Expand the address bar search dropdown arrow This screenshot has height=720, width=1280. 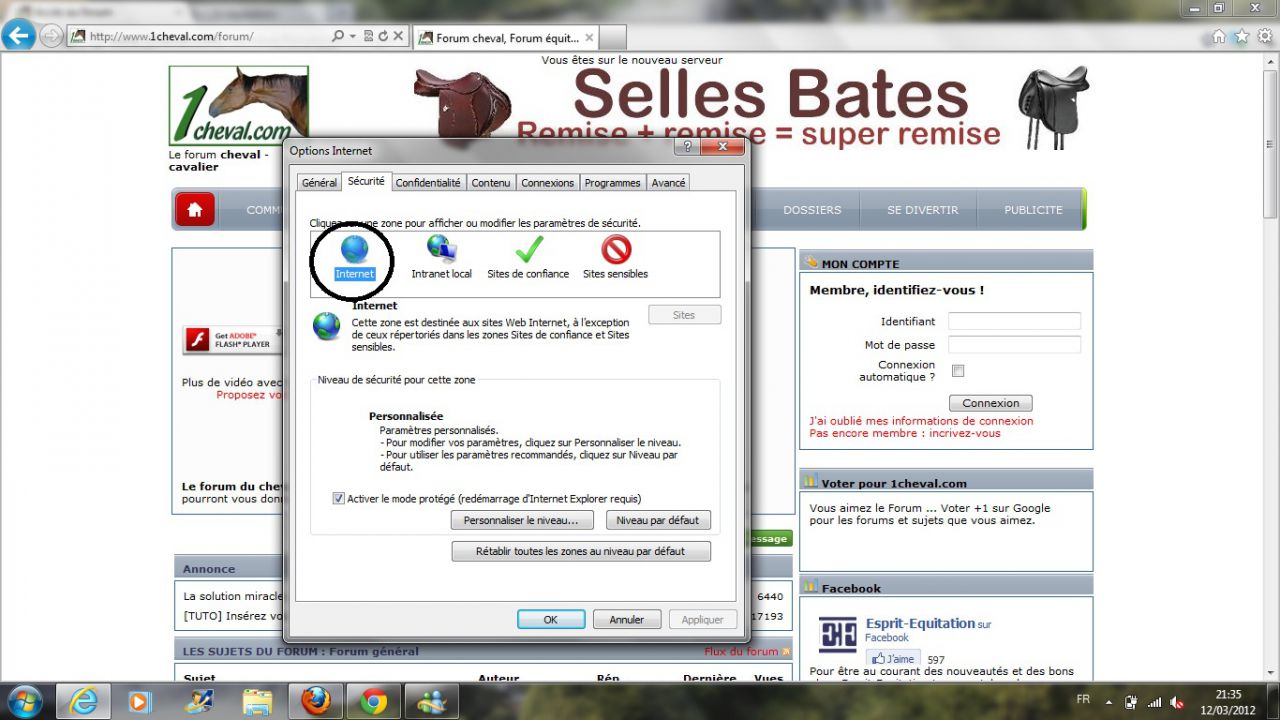353,37
